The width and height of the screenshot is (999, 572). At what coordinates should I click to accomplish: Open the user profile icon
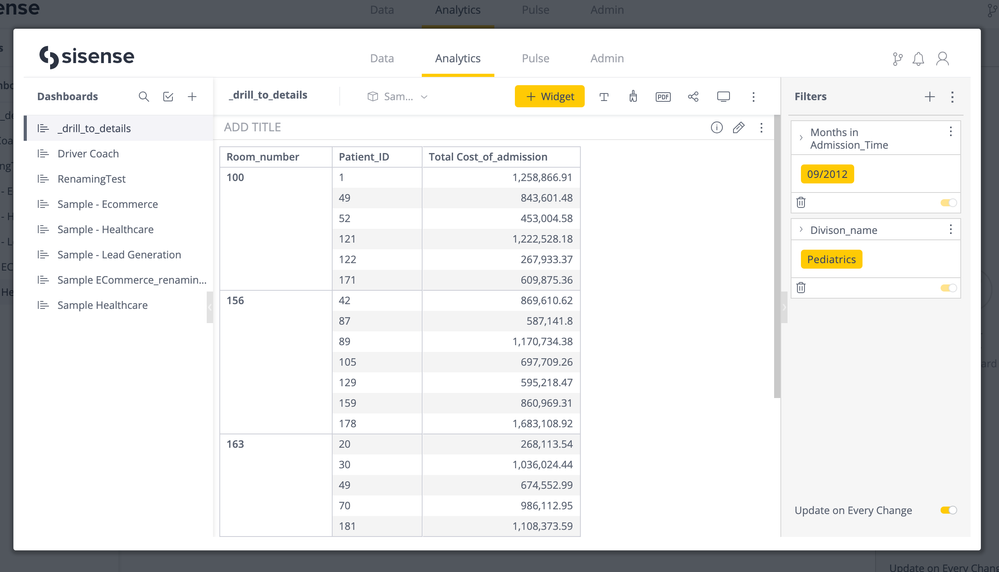(x=942, y=59)
